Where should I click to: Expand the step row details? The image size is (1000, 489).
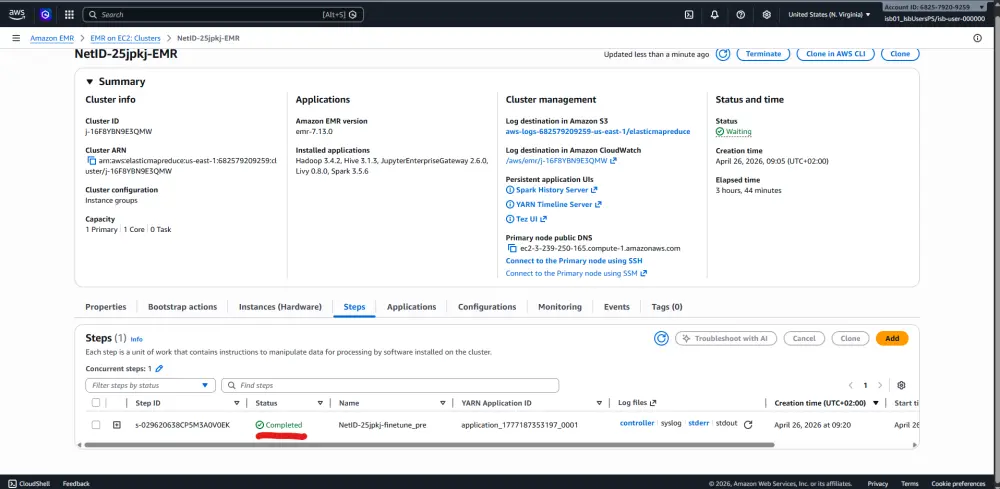(117, 425)
